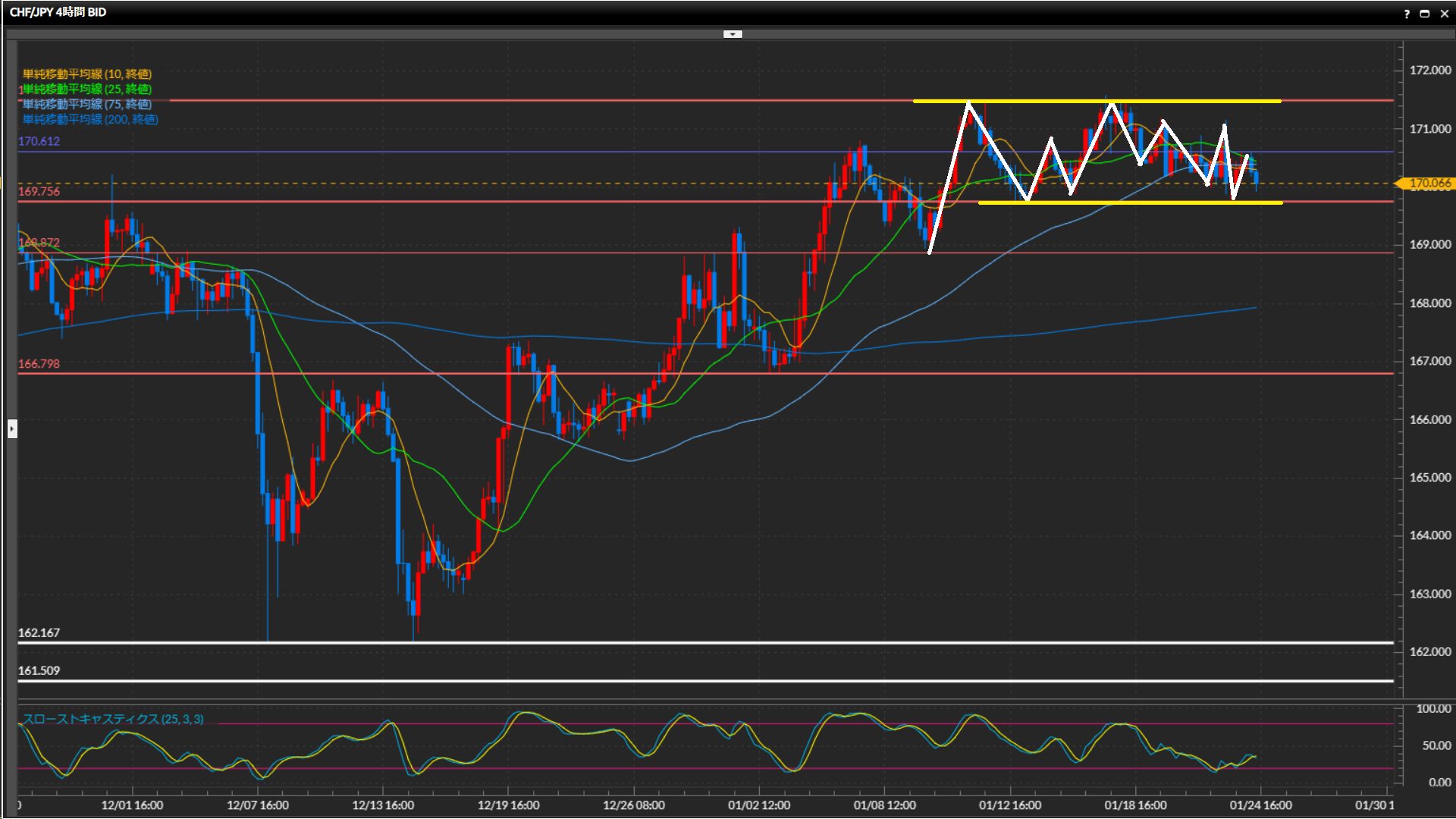Viewport: 1456px width, 819px height.
Task: Click the 172.000 price axis label
Action: pos(1429,70)
